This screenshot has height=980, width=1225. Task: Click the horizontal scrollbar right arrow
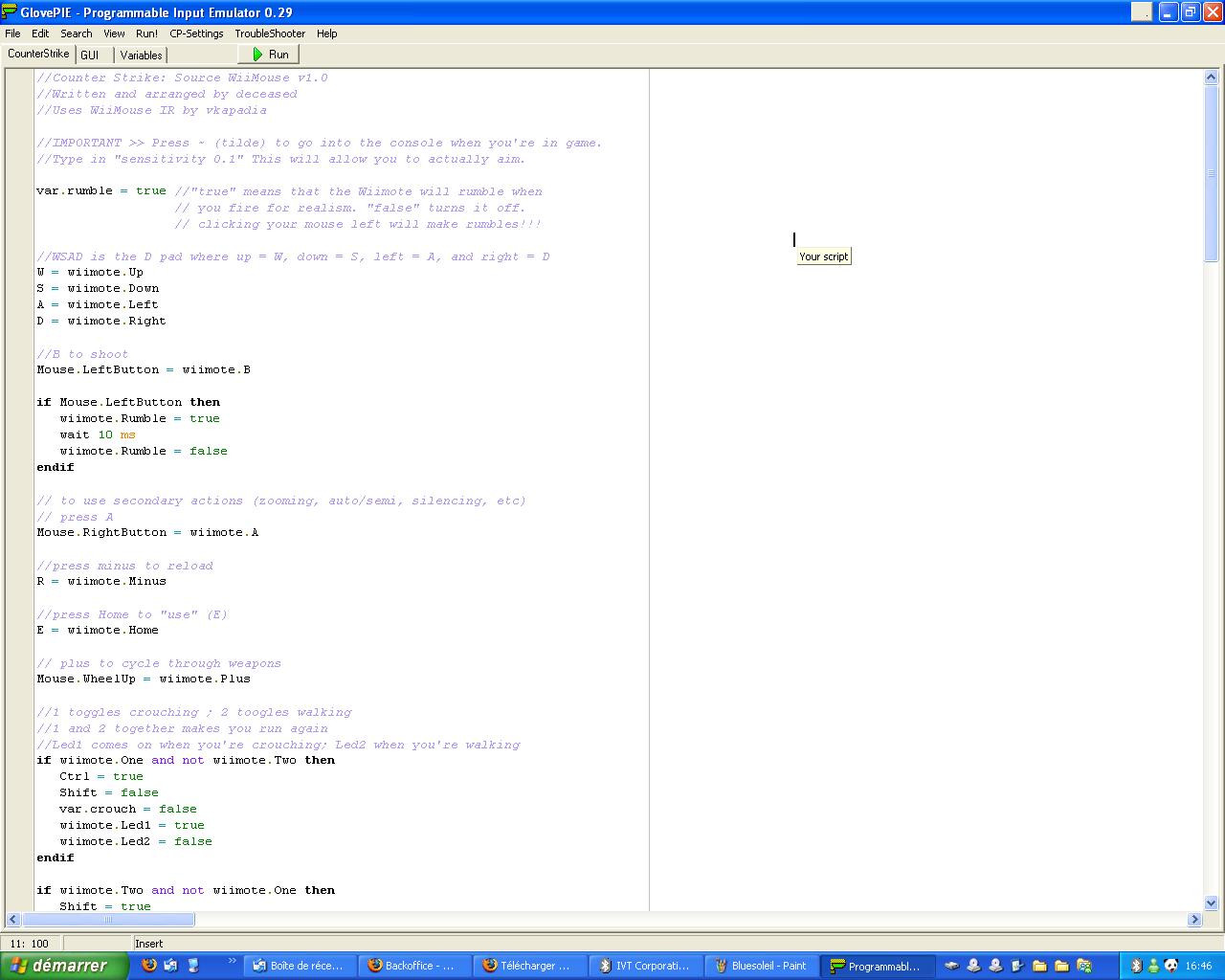pyautogui.click(x=1194, y=919)
